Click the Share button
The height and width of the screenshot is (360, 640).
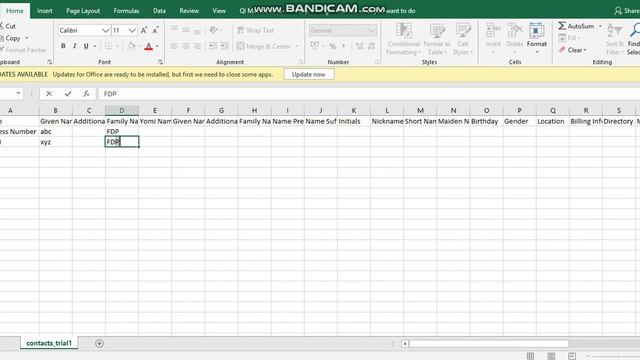click(x=627, y=11)
